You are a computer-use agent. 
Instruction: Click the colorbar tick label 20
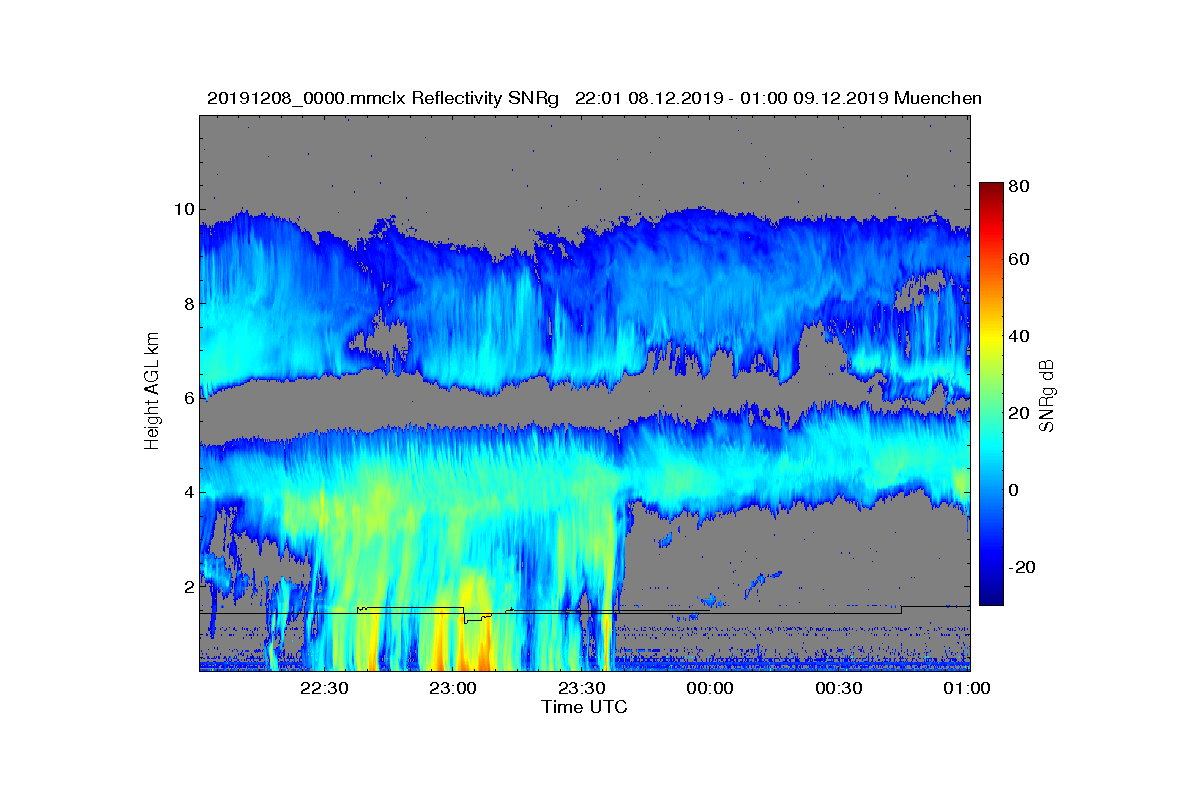click(1020, 414)
